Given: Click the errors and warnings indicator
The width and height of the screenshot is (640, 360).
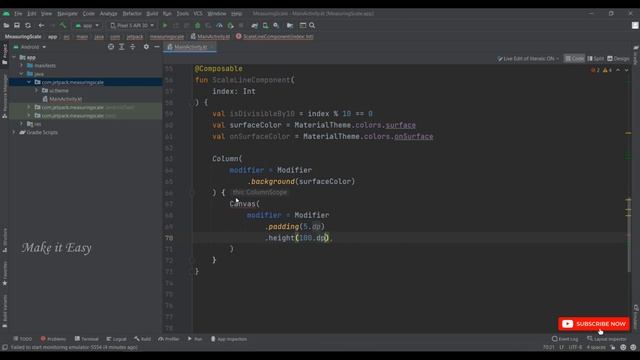Looking at the screenshot, I should coord(601,70).
